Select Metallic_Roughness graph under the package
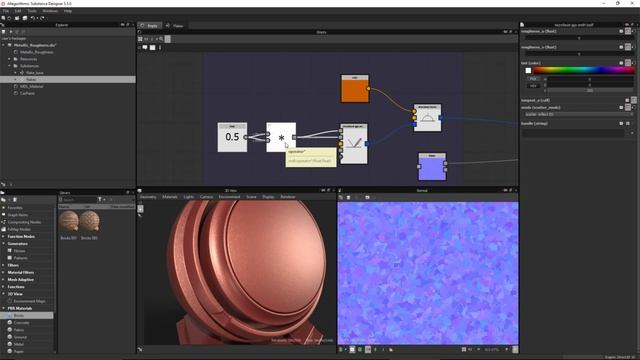The width and height of the screenshot is (640, 360). [36, 52]
